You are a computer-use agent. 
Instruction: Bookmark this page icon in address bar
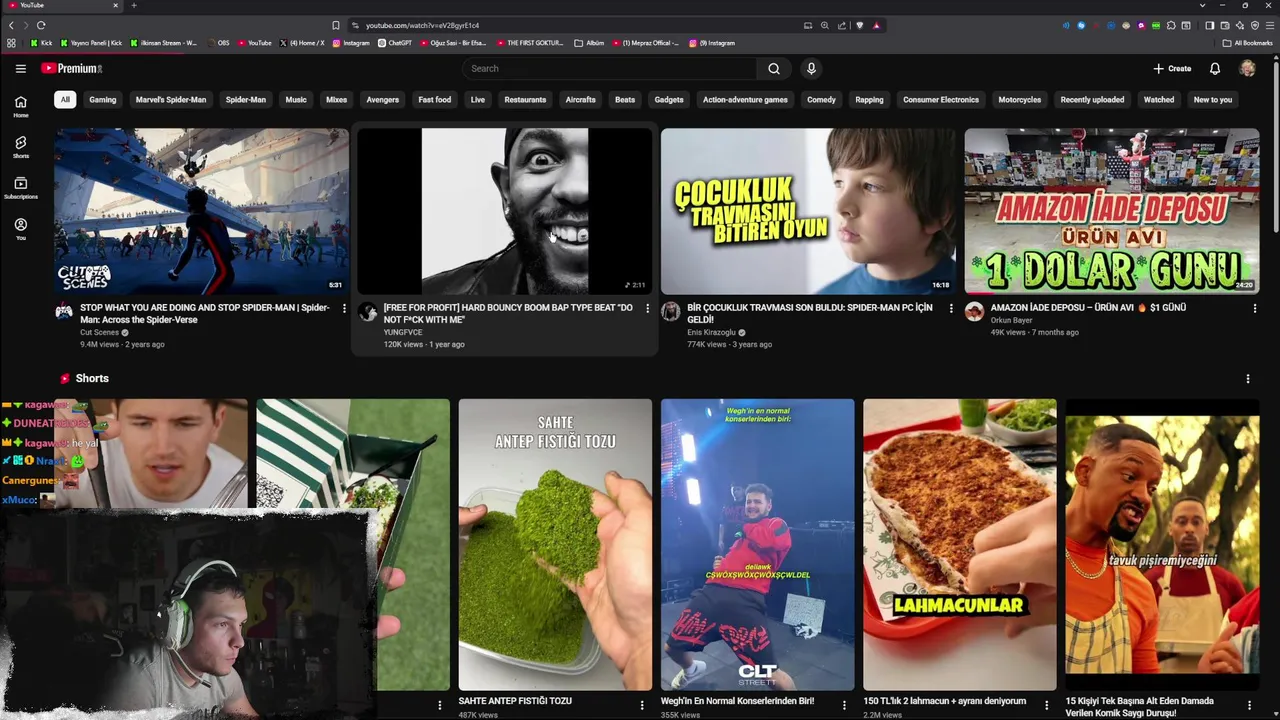[336, 25]
